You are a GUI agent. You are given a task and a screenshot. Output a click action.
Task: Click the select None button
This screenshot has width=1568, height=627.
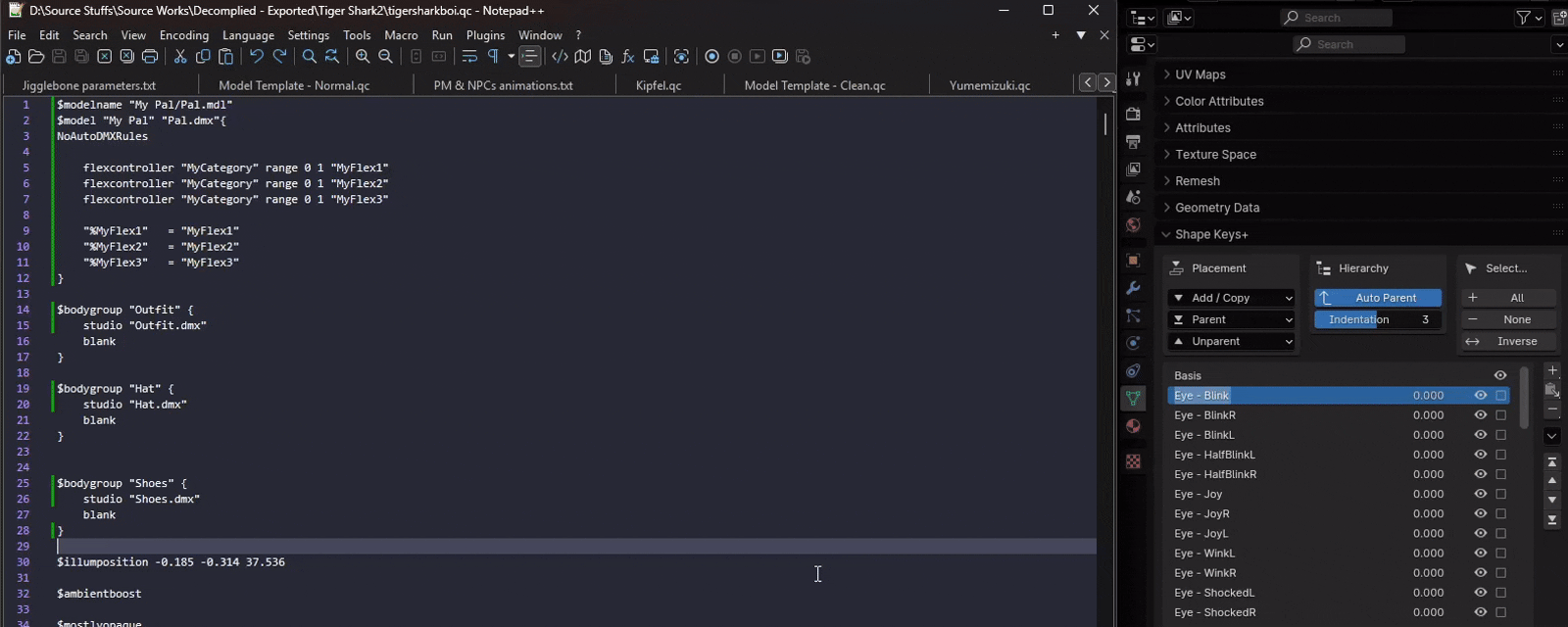point(1509,319)
